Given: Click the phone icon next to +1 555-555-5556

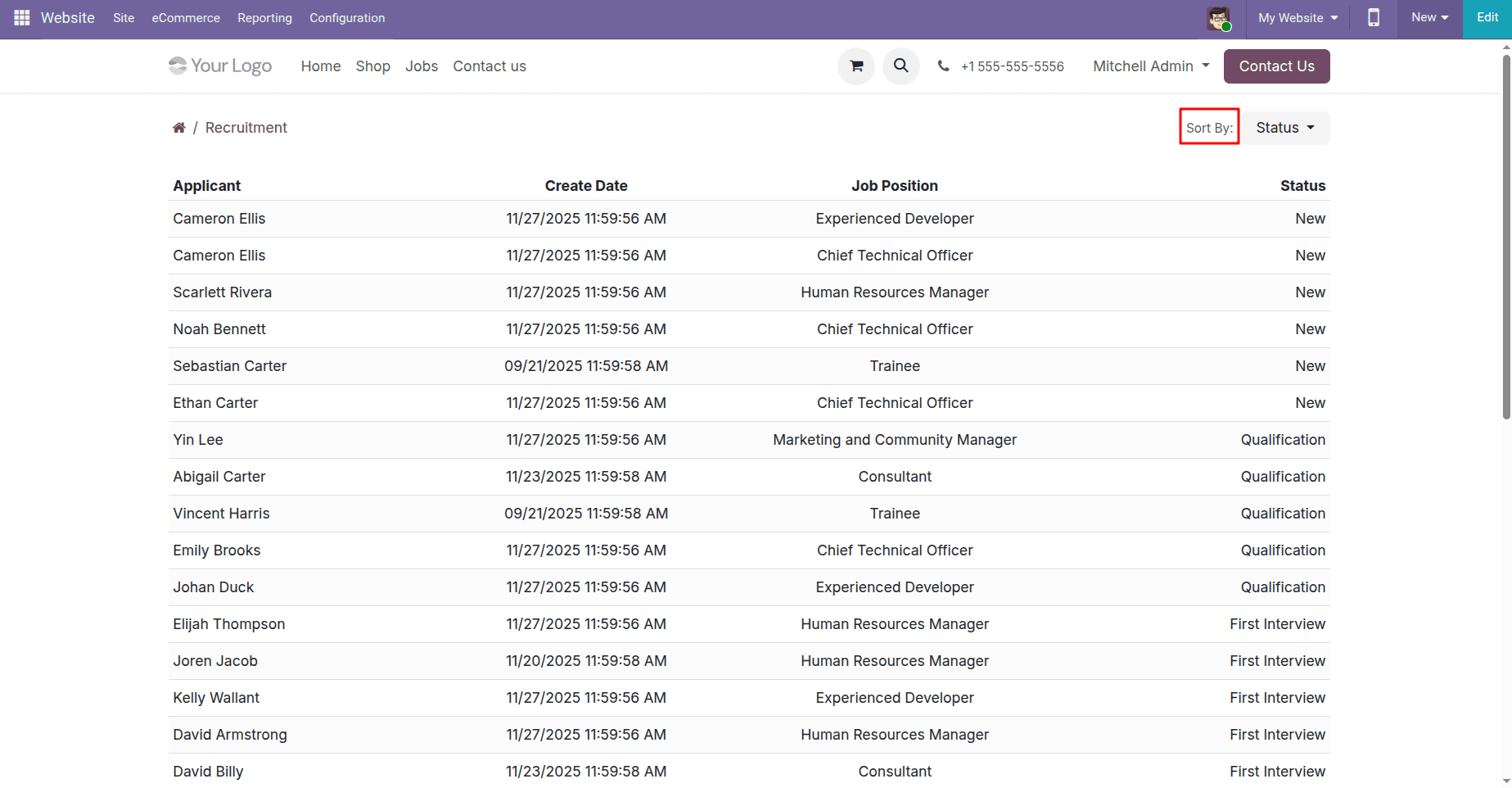Looking at the screenshot, I should [x=944, y=66].
